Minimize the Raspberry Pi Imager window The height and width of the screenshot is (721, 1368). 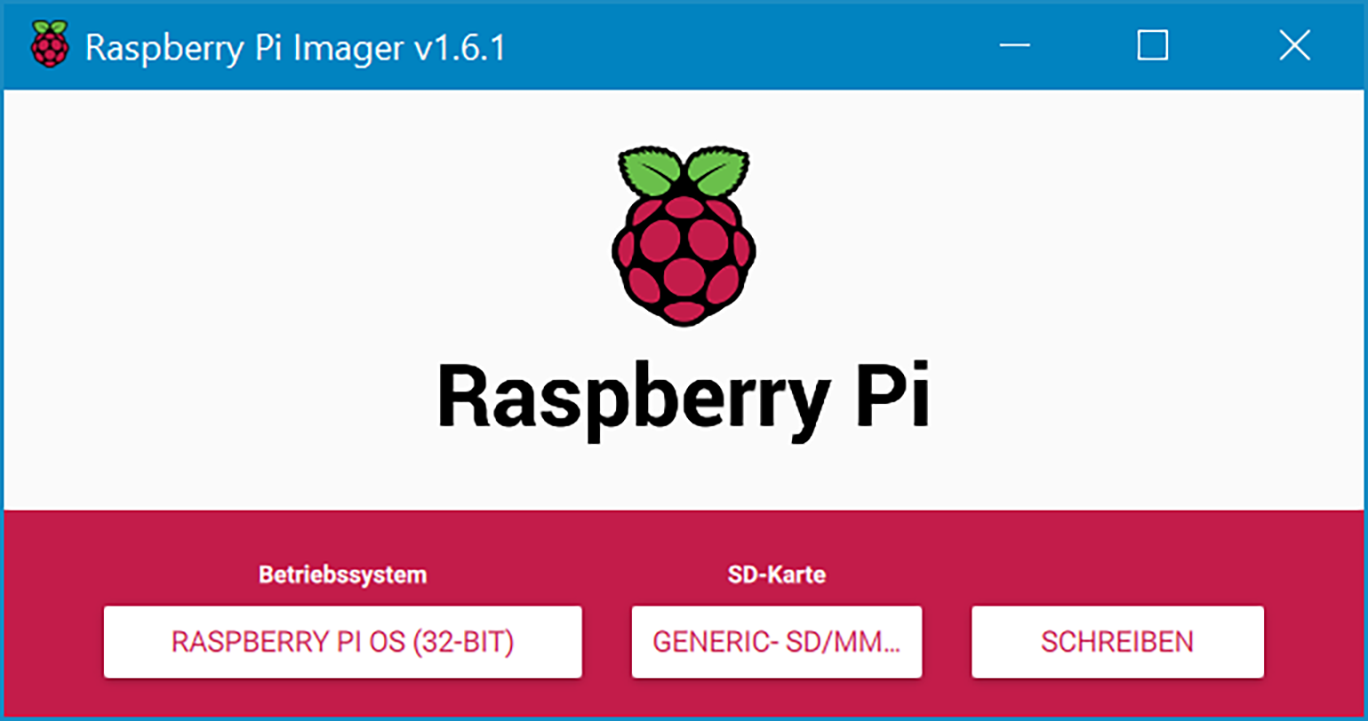coord(1014,46)
